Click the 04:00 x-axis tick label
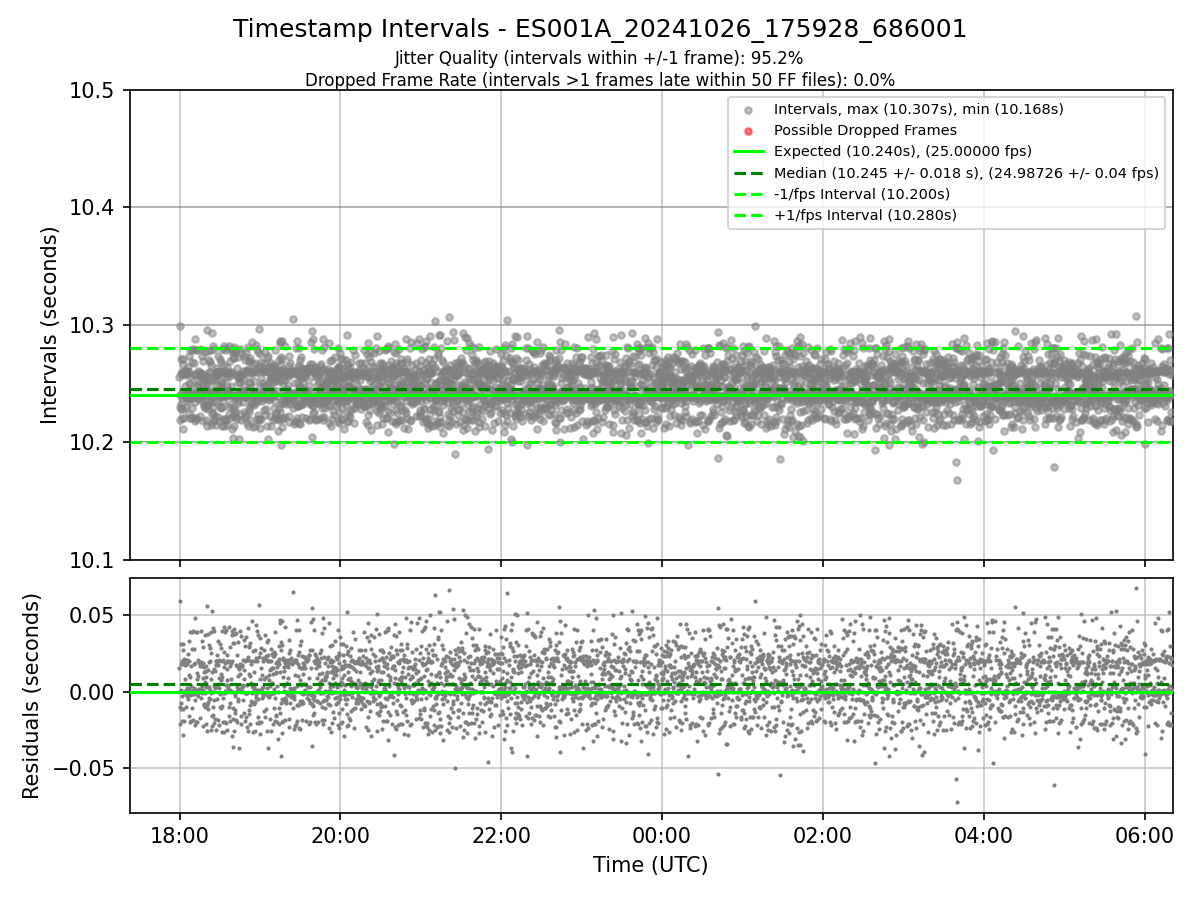 tap(983, 835)
